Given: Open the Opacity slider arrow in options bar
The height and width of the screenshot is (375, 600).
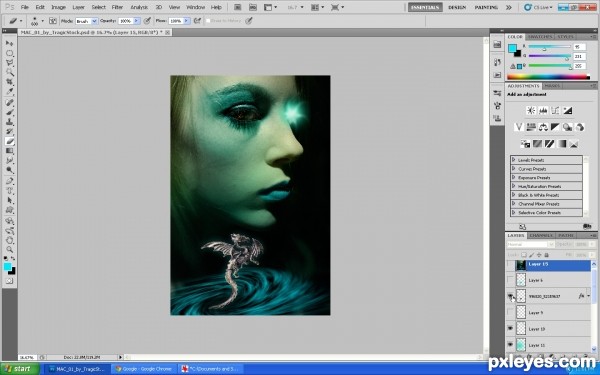Looking at the screenshot, I should click(x=136, y=21).
